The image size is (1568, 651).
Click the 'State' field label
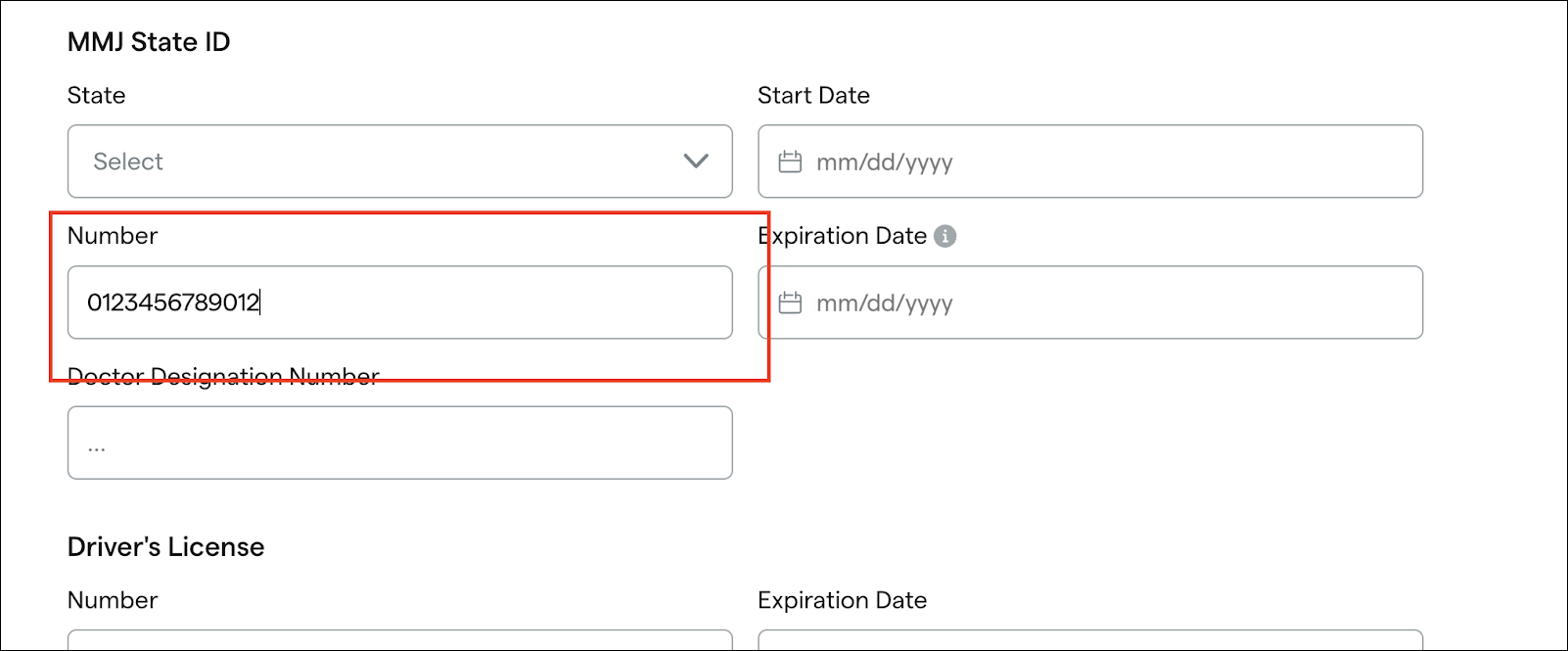[96, 96]
